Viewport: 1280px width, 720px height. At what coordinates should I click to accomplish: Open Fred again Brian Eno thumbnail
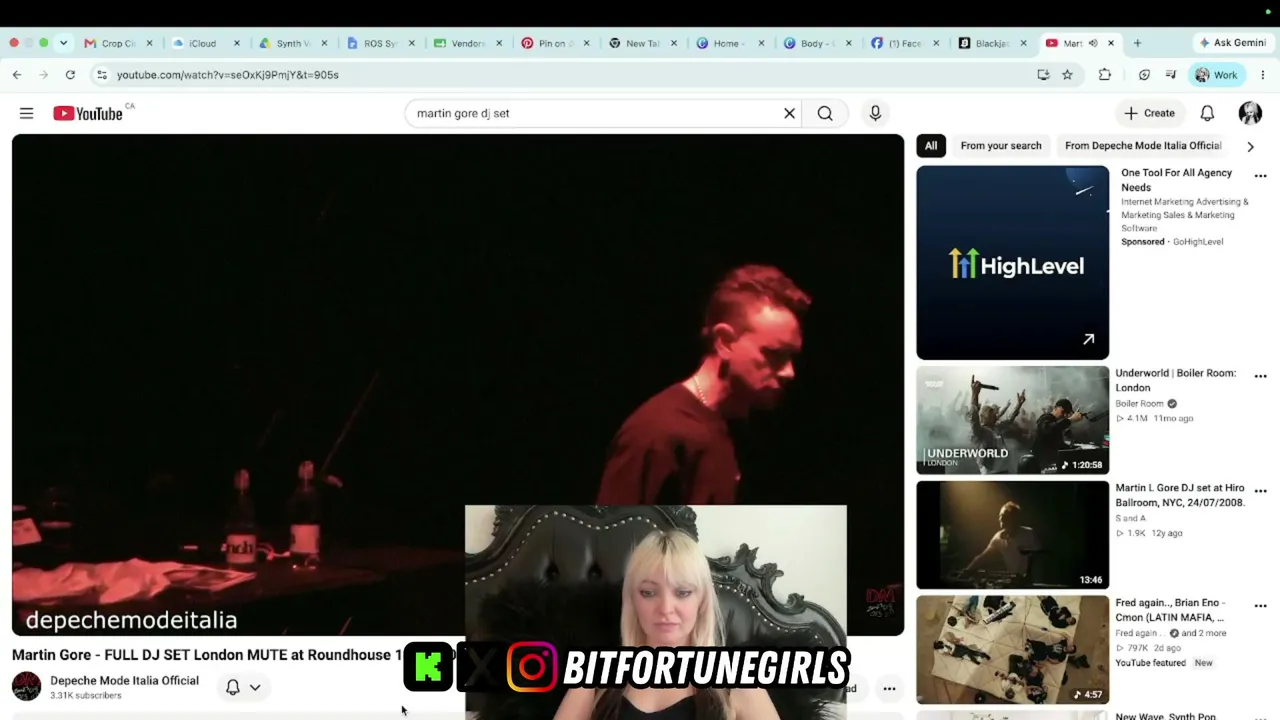coord(1013,650)
